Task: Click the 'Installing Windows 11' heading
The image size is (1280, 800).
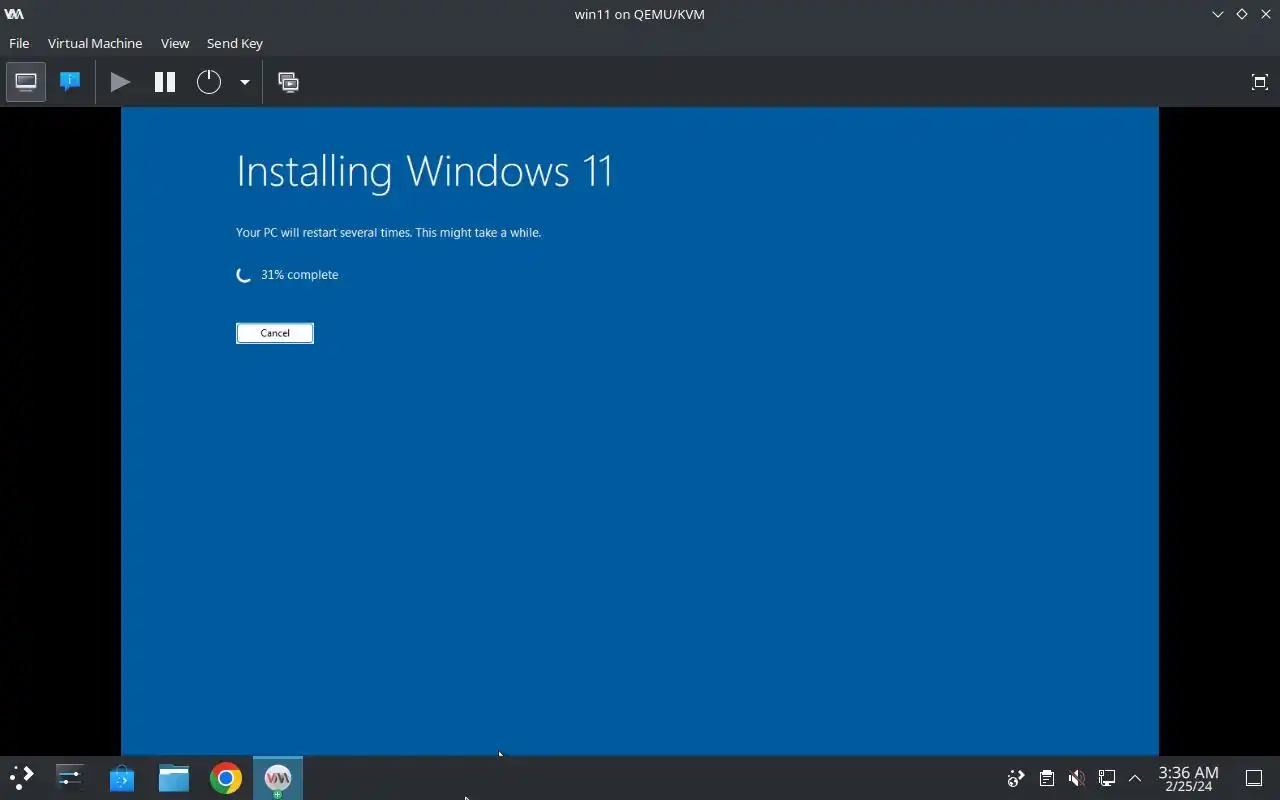Action: pos(424,171)
